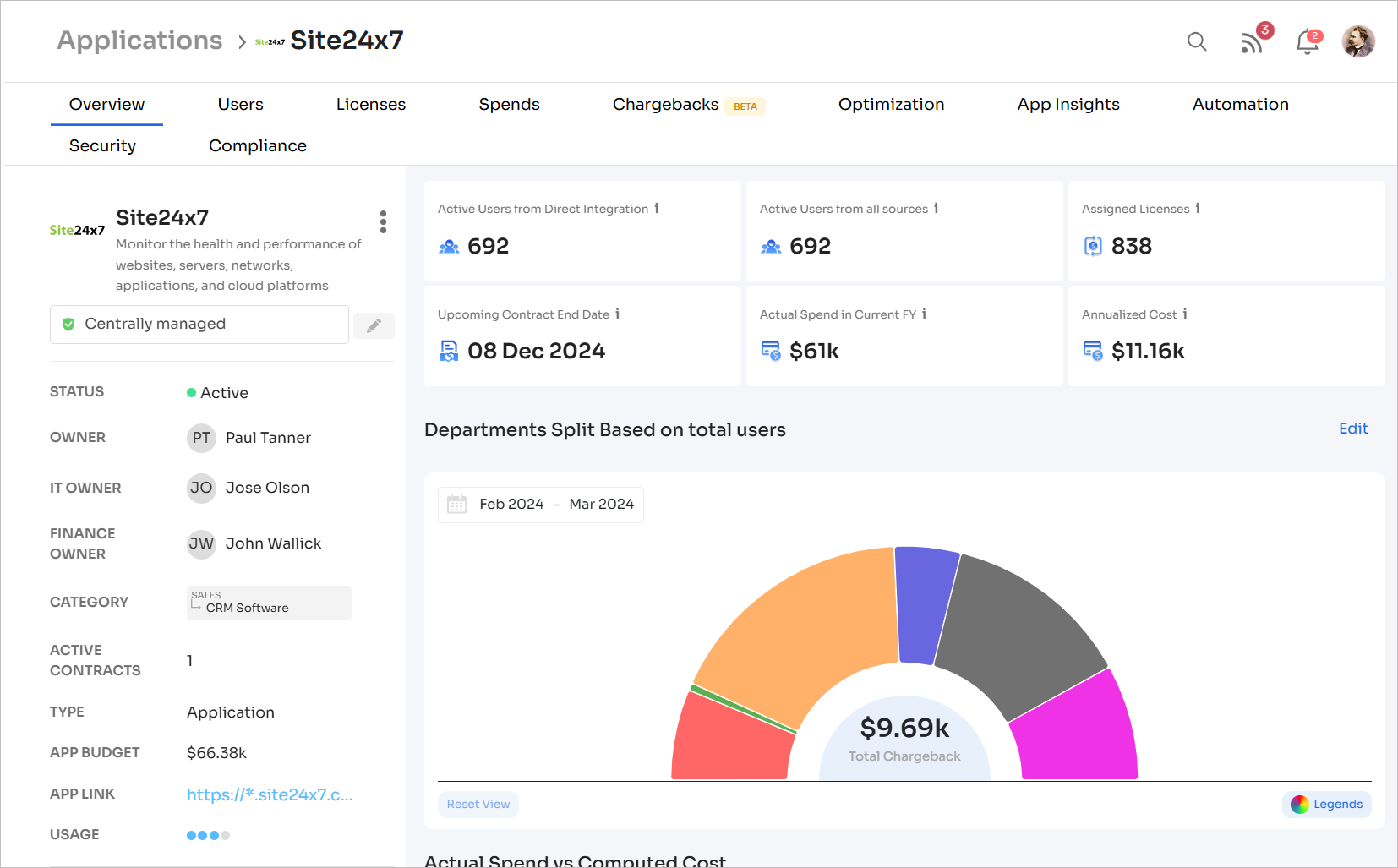Open the App Insights tab

point(1068,104)
